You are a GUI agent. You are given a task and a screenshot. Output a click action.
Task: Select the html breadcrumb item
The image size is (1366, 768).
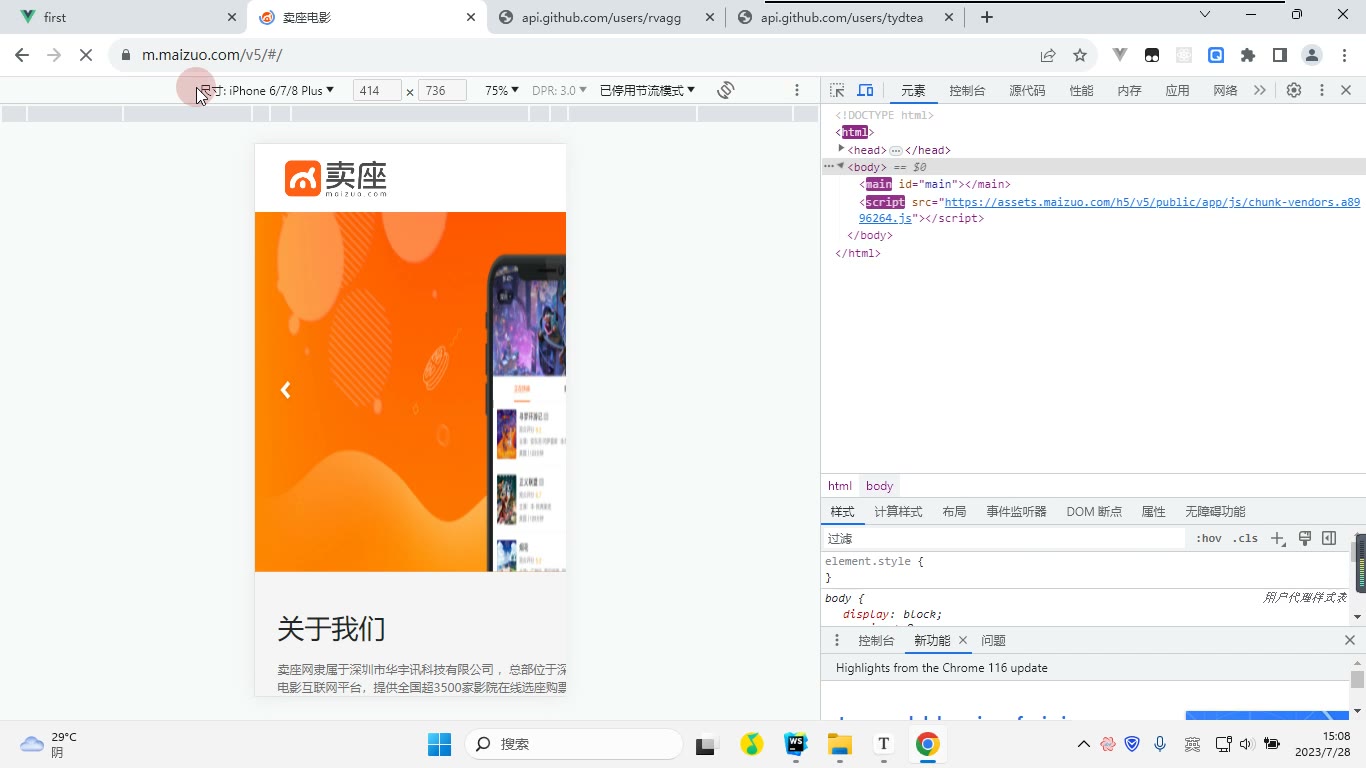[840, 486]
